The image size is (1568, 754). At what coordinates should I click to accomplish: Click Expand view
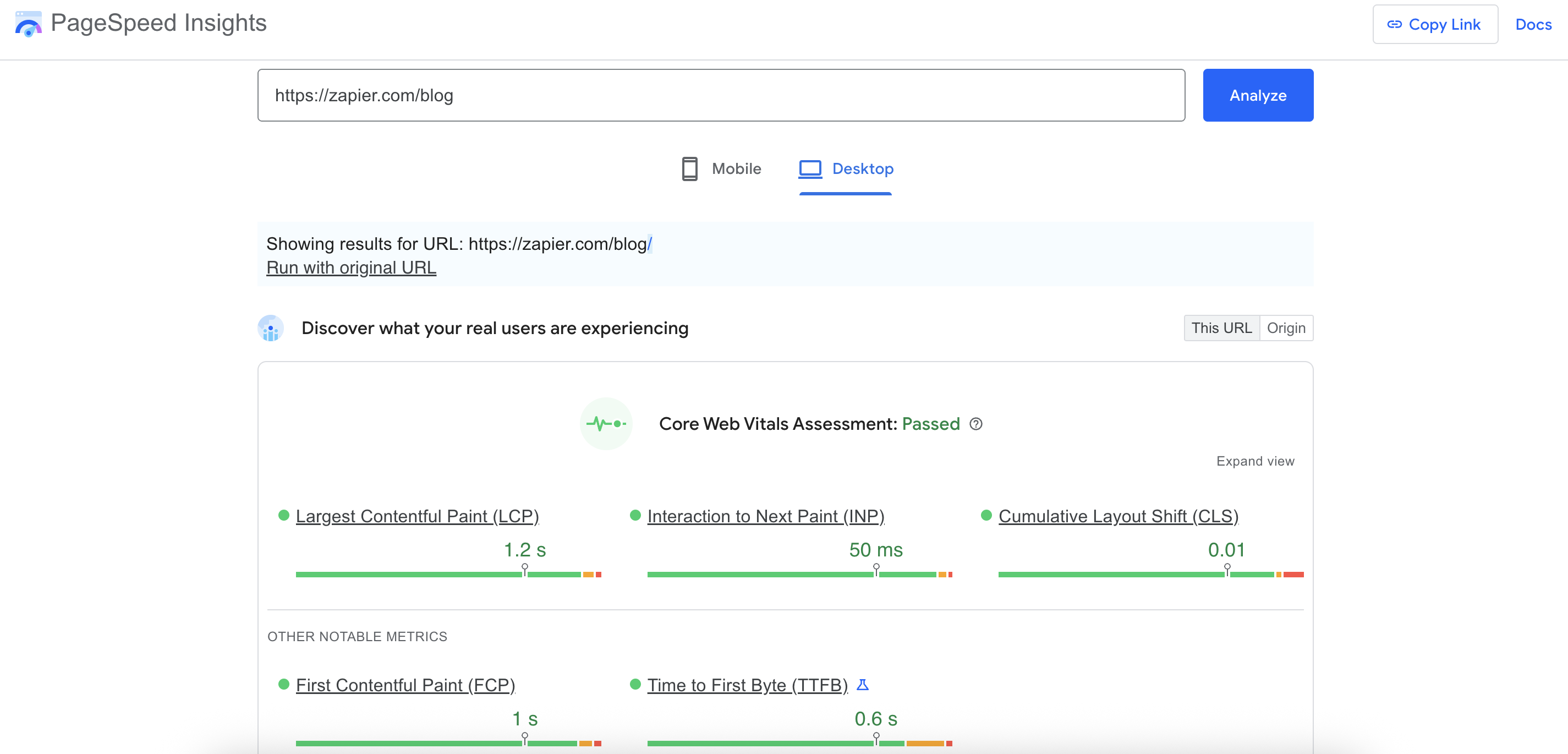pyautogui.click(x=1255, y=461)
